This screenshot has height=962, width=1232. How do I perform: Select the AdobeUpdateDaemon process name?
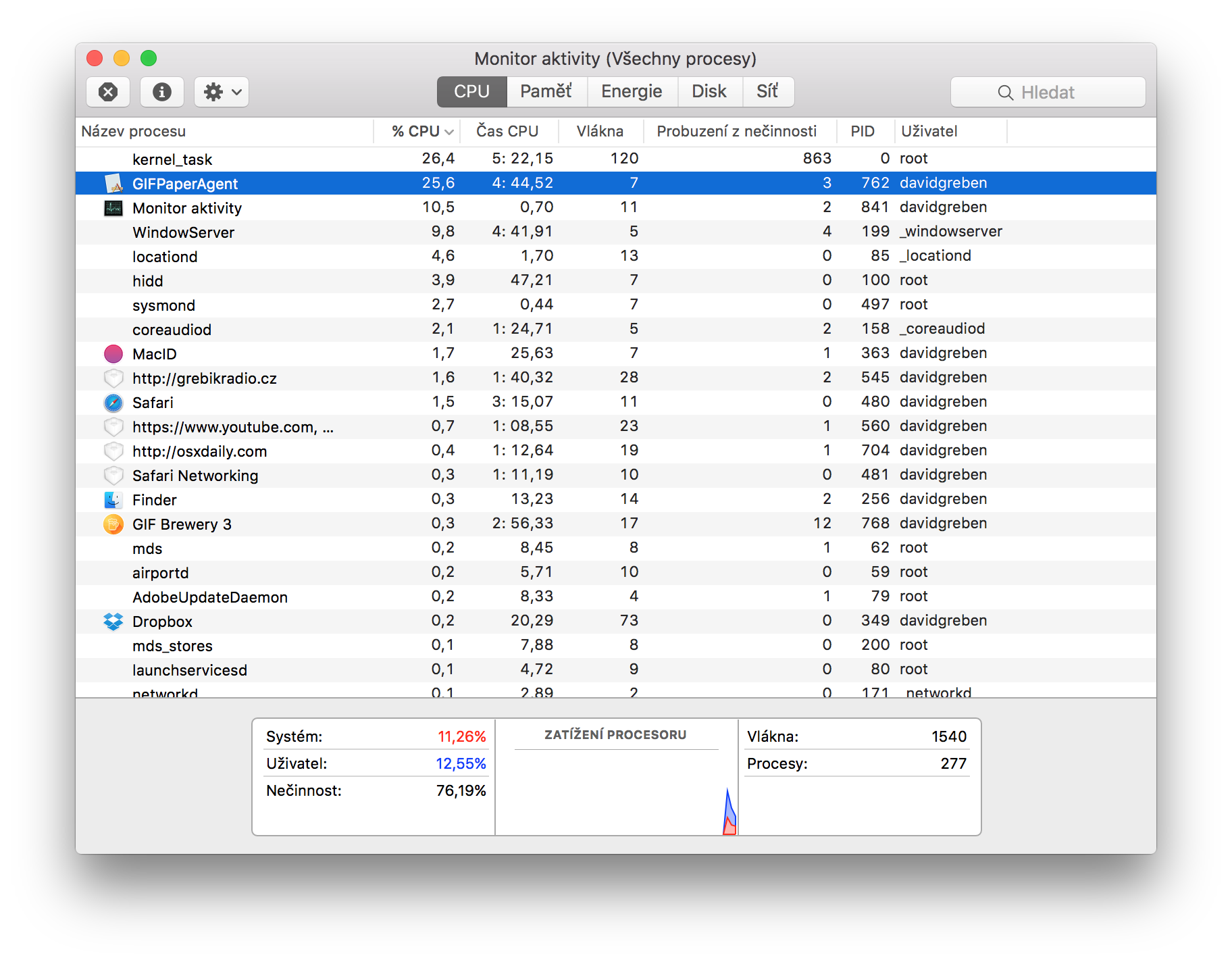(x=210, y=597)
